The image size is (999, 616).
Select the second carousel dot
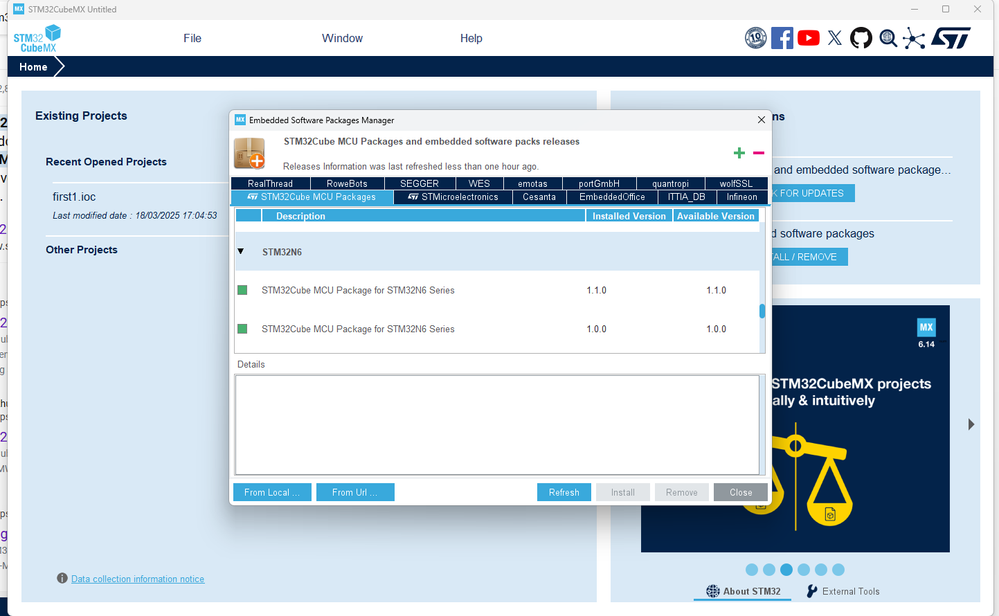(769, 569)
